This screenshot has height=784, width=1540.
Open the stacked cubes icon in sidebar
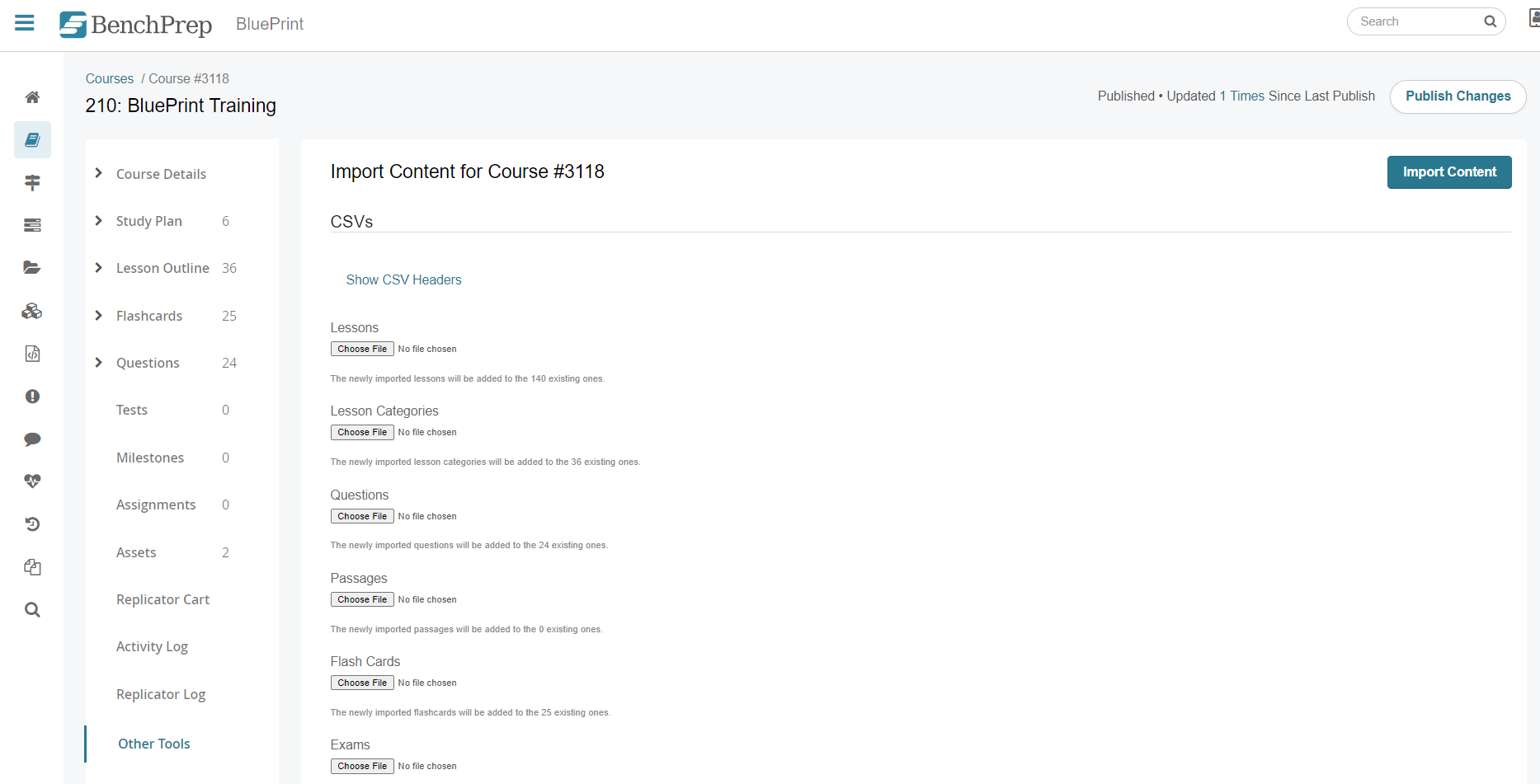pyautogui.click(x=32, y=311)
